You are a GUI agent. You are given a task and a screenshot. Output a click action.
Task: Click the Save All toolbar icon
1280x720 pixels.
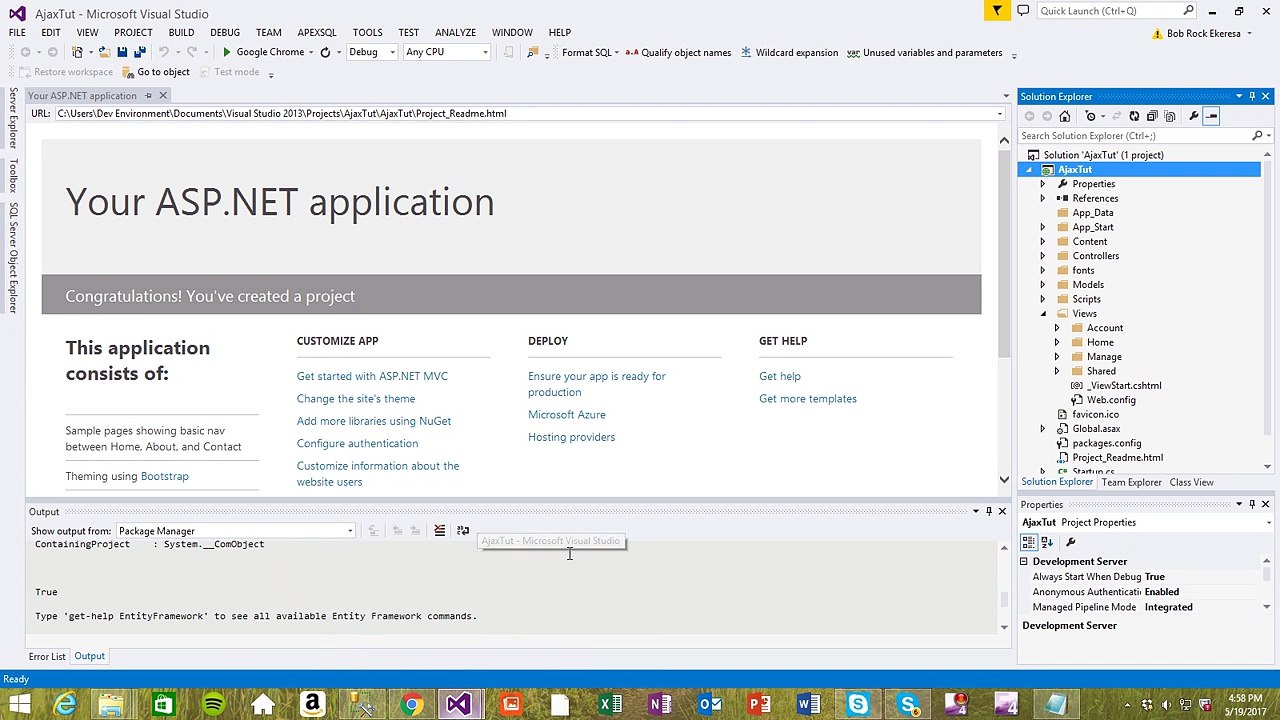[140, 52]
